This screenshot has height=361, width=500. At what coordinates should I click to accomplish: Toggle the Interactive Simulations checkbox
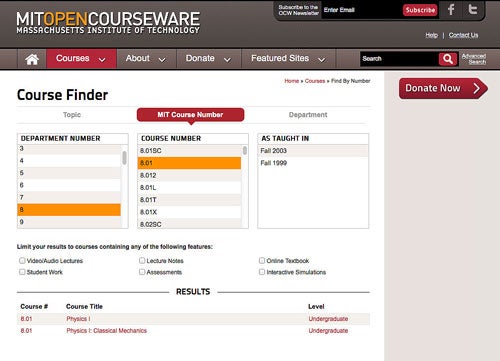click(x=262, y=272)
